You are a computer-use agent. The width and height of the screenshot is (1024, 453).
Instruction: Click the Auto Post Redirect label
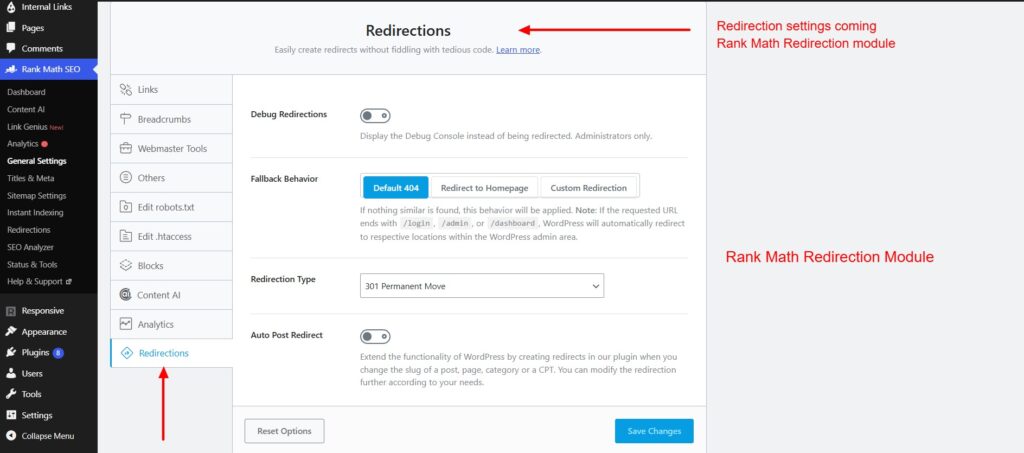tap(287, 335)
